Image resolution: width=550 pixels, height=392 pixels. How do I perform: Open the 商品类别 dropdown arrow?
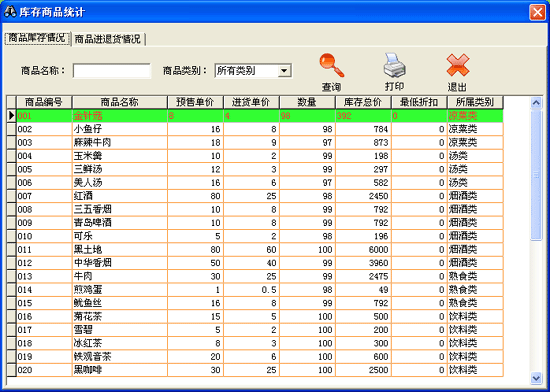click(x=284, y=71)
